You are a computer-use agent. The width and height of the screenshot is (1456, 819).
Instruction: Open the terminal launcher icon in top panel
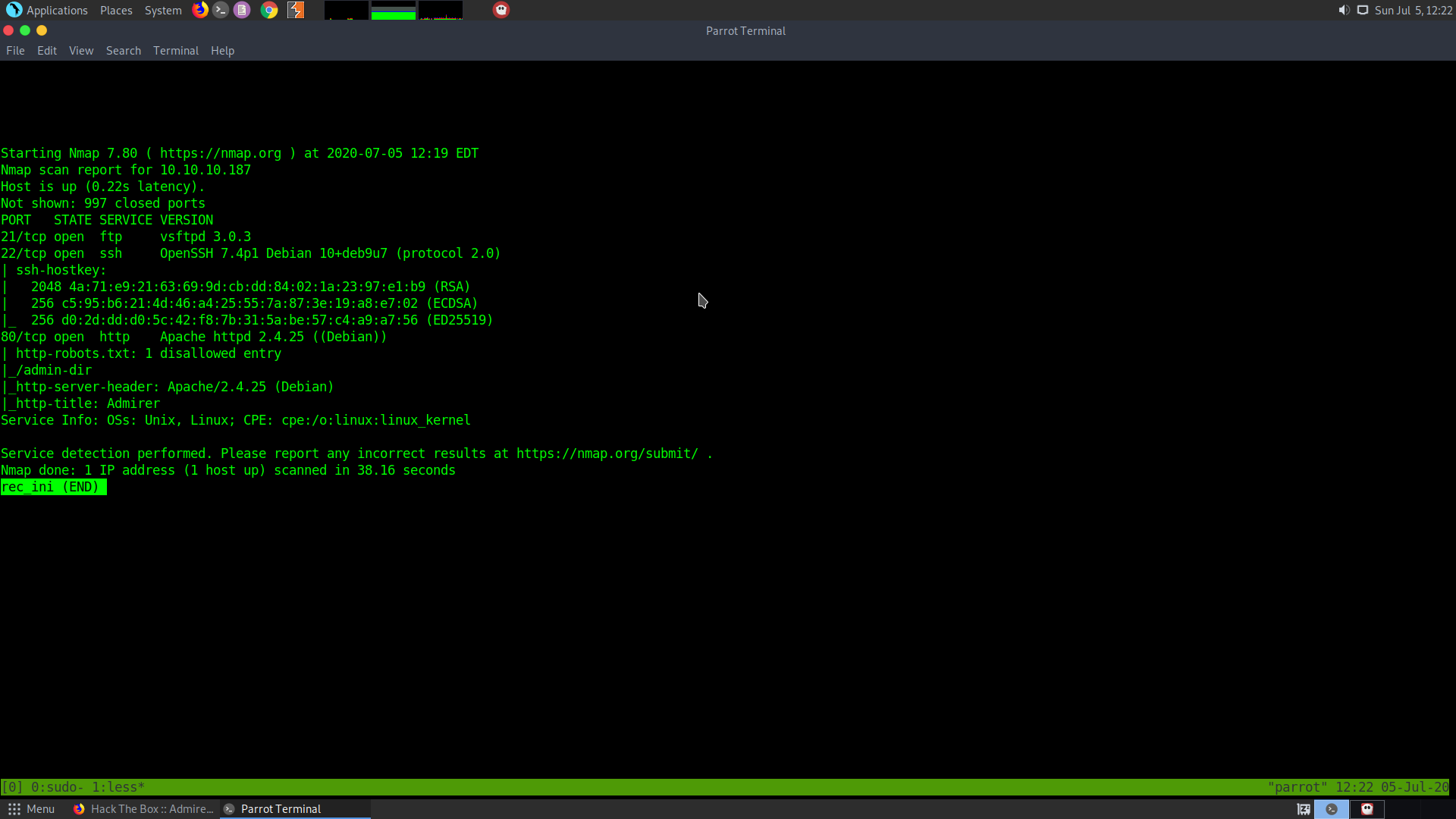[x=221, y=10]
